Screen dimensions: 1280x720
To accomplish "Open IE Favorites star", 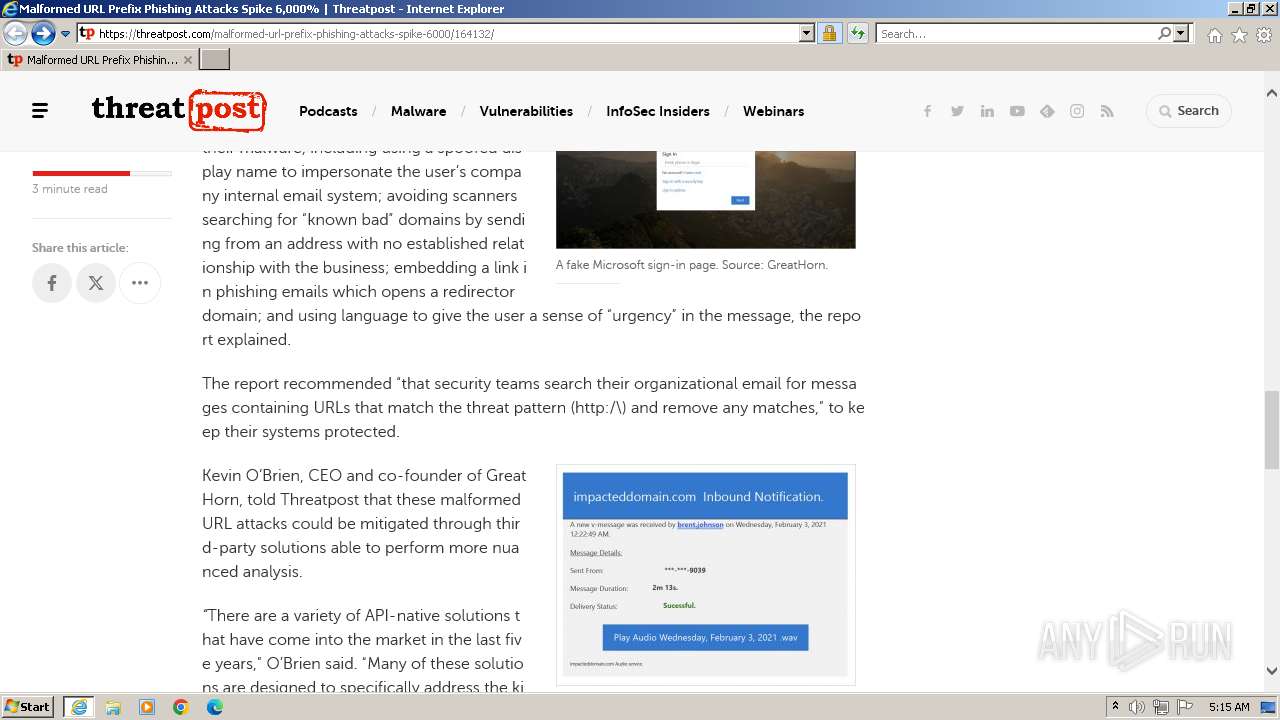I will (x=1239, y=34).
